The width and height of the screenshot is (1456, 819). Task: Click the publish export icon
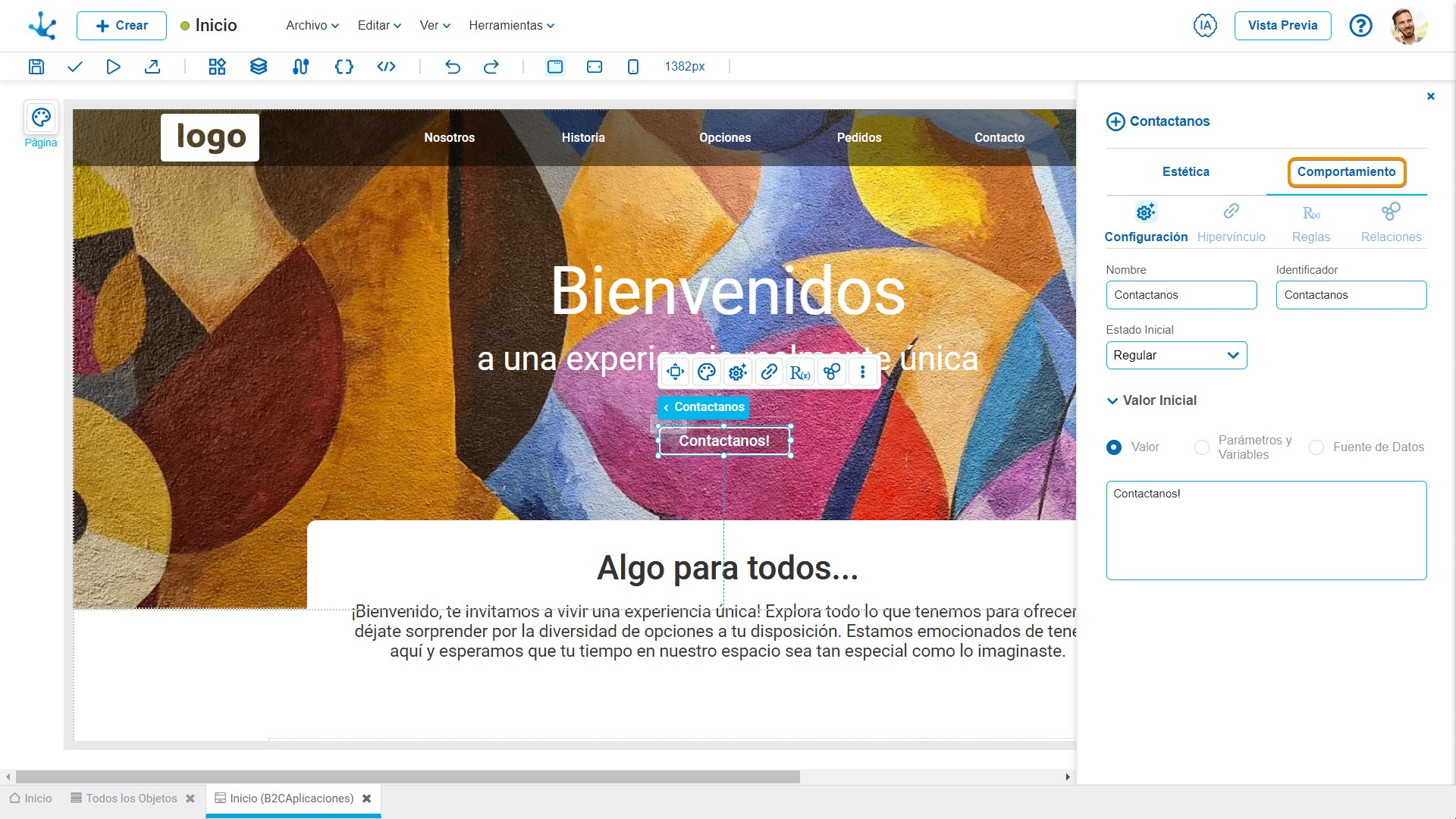(152, 67)
